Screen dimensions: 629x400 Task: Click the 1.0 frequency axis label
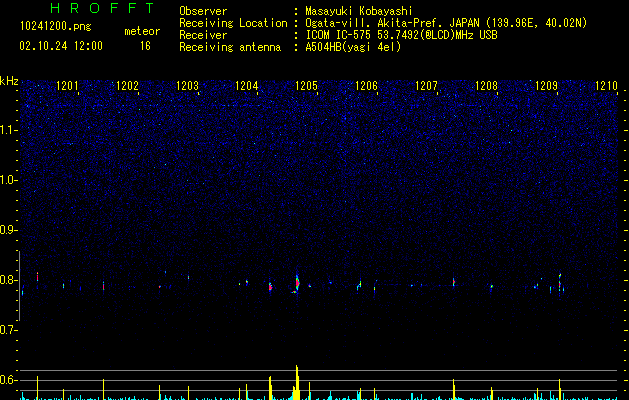(8, 180)
